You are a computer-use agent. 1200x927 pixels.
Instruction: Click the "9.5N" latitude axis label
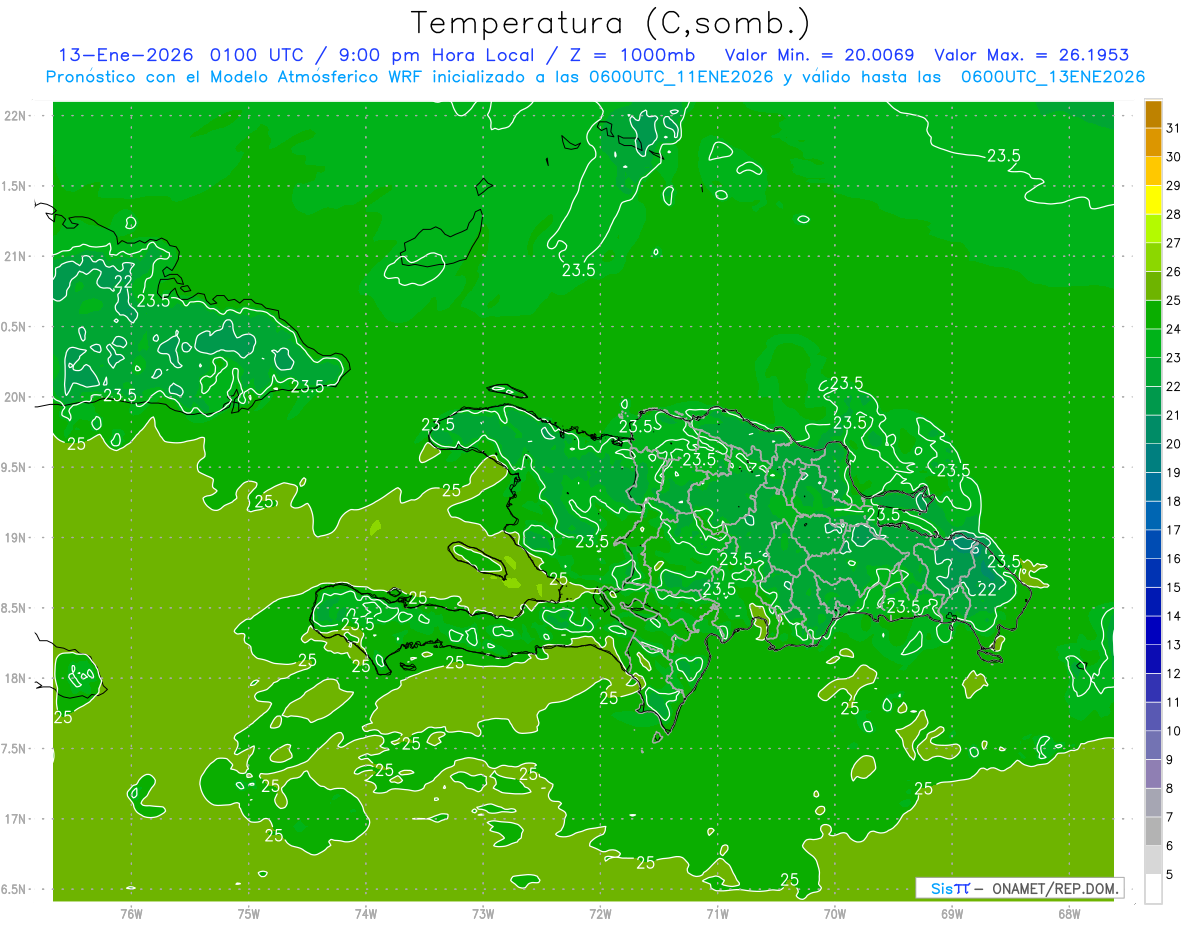click(14, 467)
